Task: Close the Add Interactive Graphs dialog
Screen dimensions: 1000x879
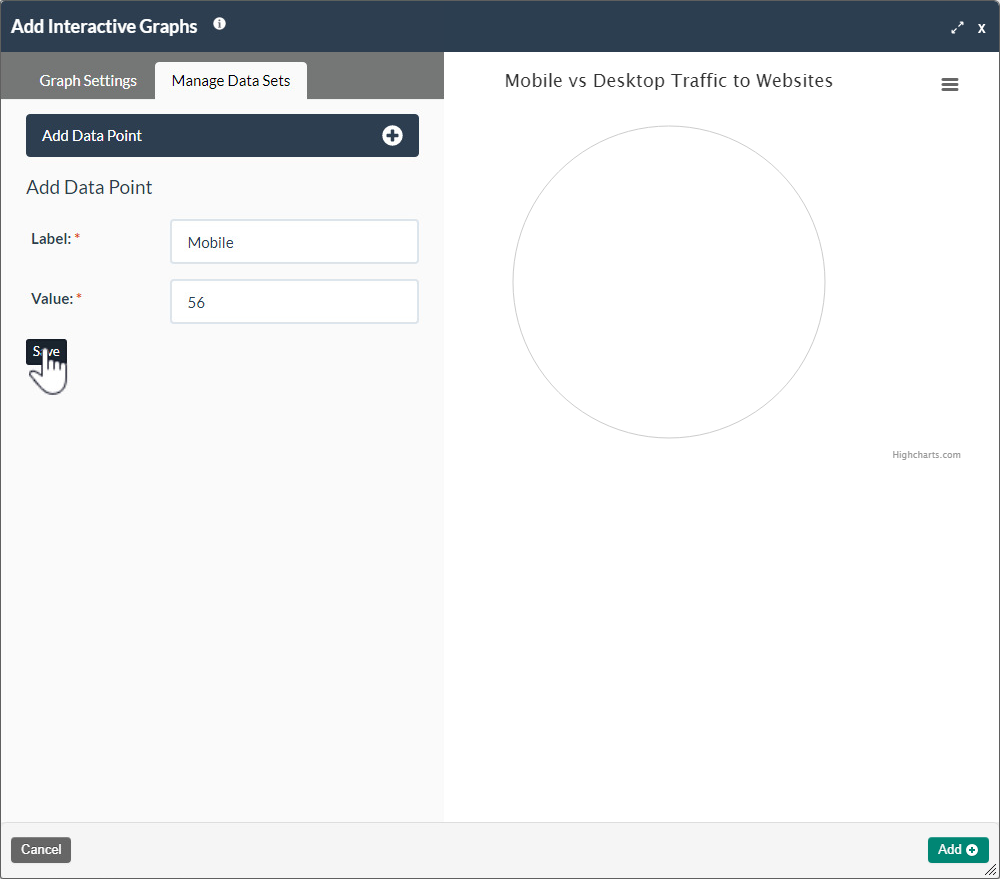Action: (982, 28)
